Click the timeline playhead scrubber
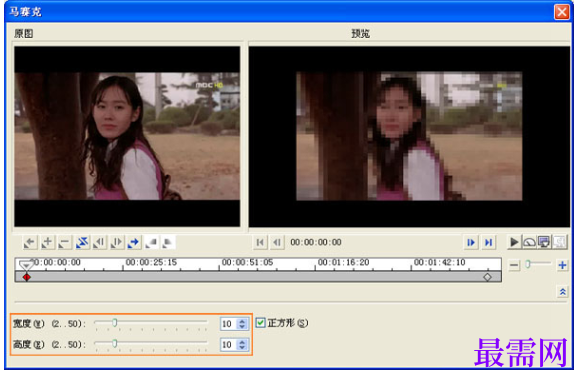This screenshot has height=384, width=586. coord(26,265)
